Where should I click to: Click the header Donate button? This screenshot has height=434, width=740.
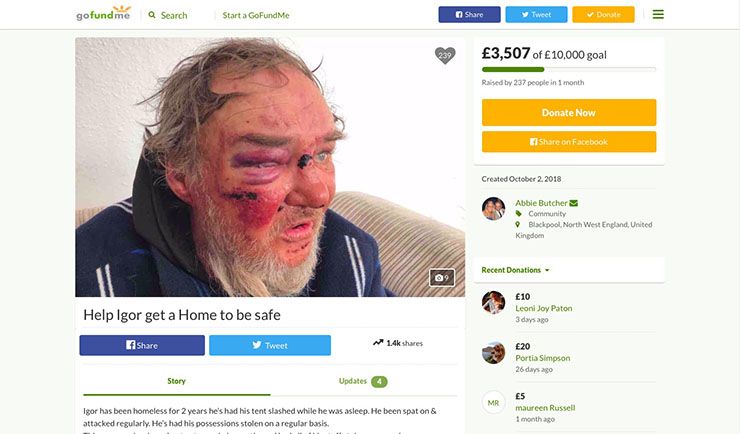click(x=603, y=15)
